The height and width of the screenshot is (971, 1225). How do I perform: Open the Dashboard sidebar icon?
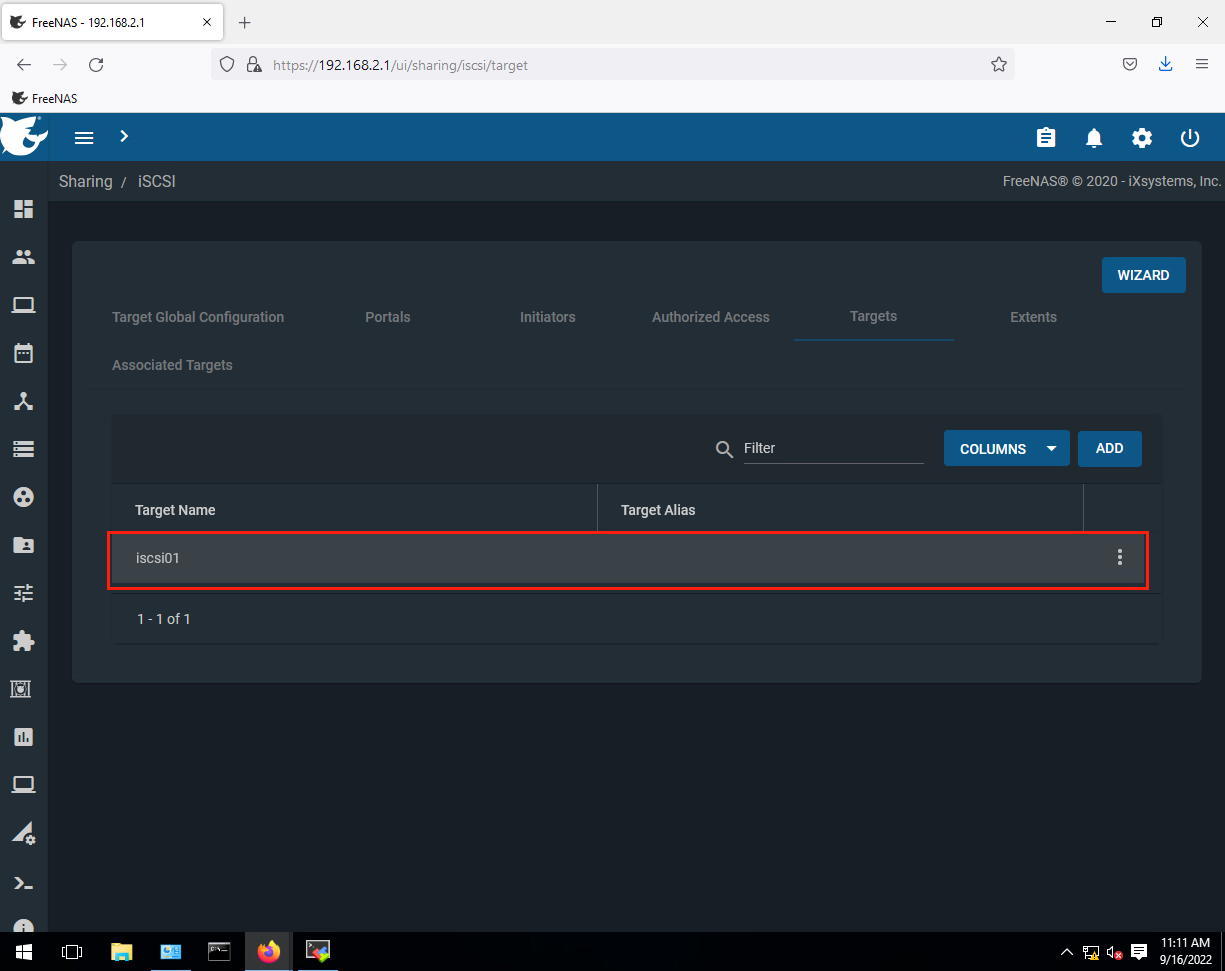tap(23, 209)
